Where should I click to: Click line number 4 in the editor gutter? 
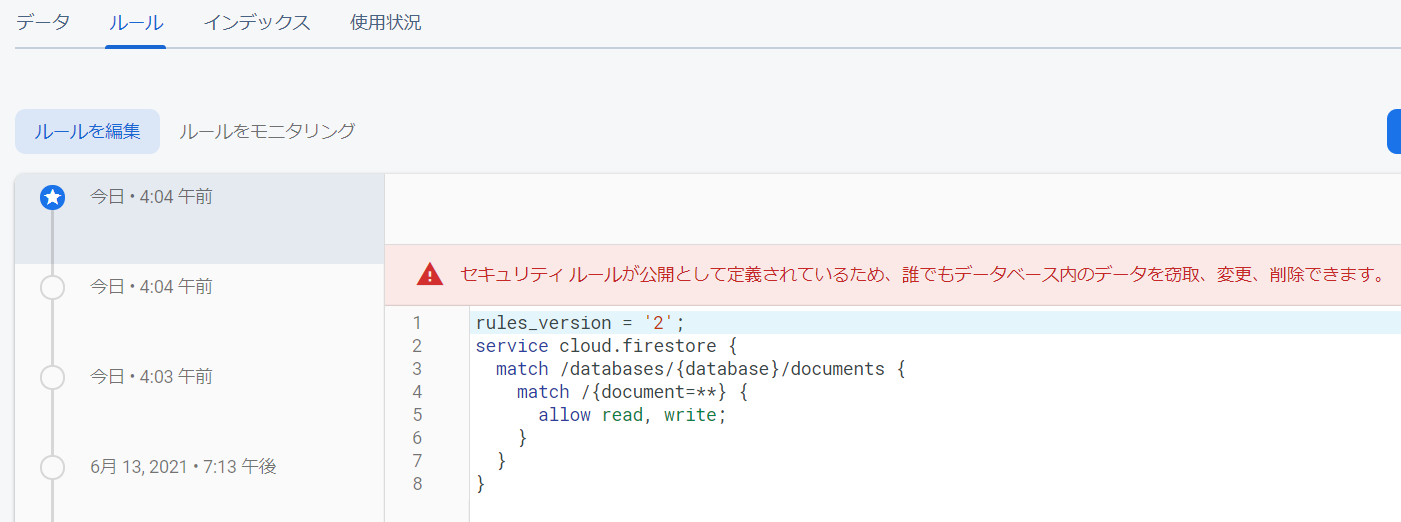[x=417, y=392]
